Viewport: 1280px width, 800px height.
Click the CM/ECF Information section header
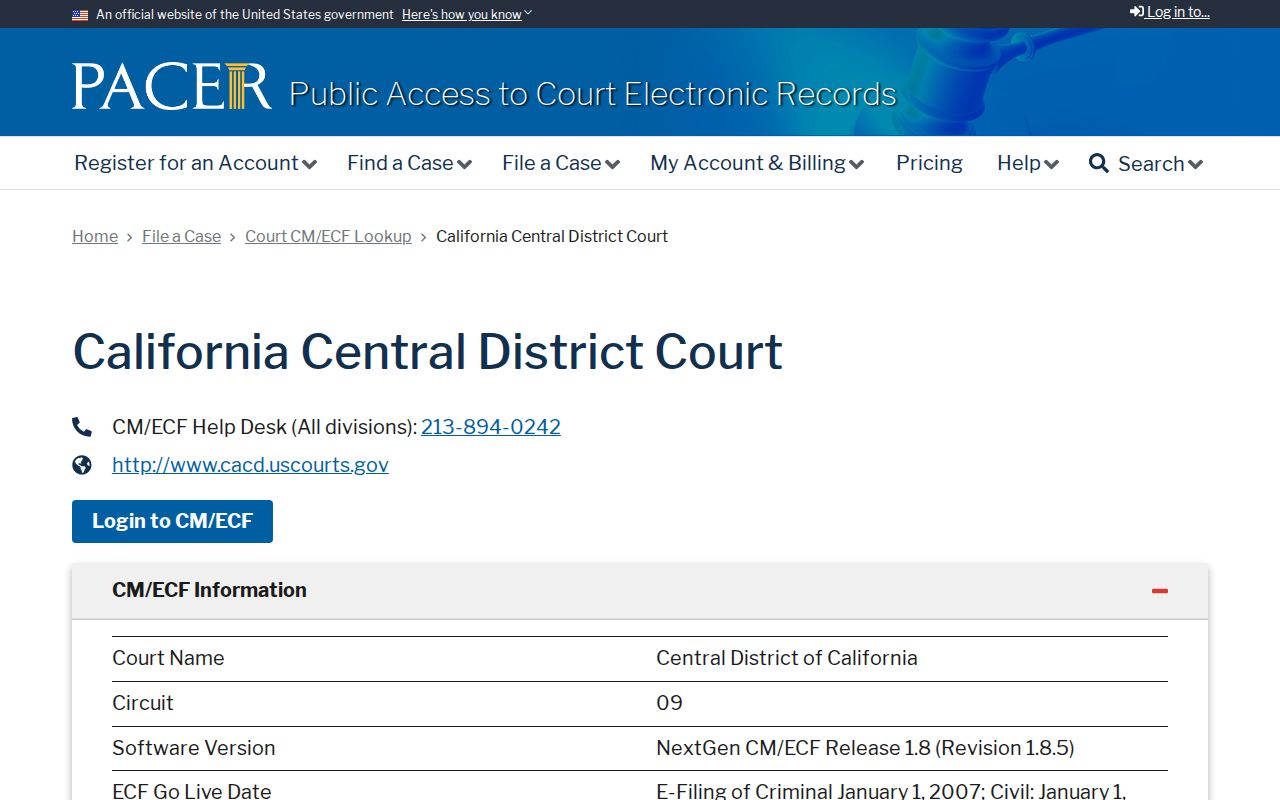[x=640, y=591]
